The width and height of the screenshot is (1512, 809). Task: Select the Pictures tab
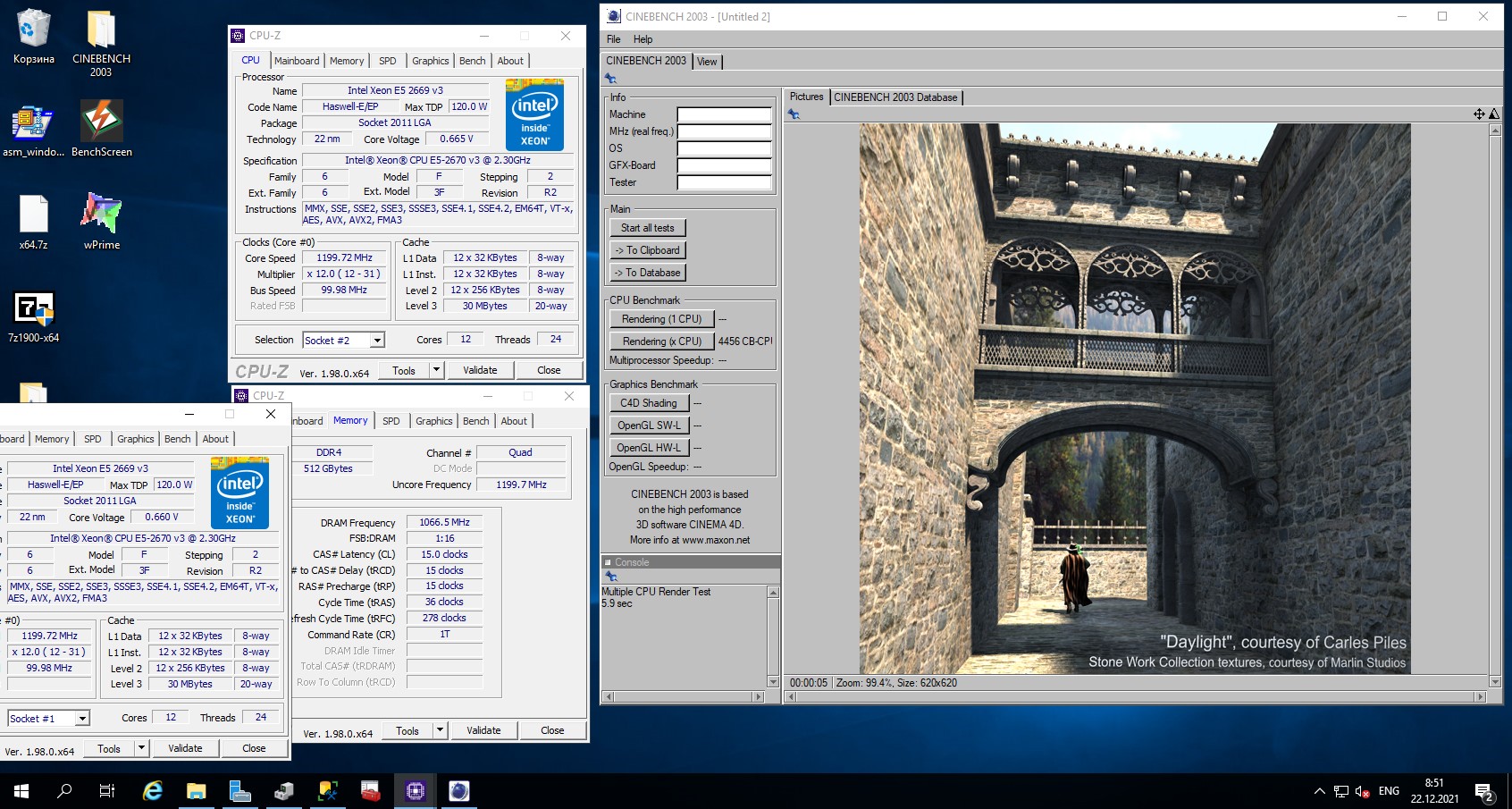[x=806, y=97]
